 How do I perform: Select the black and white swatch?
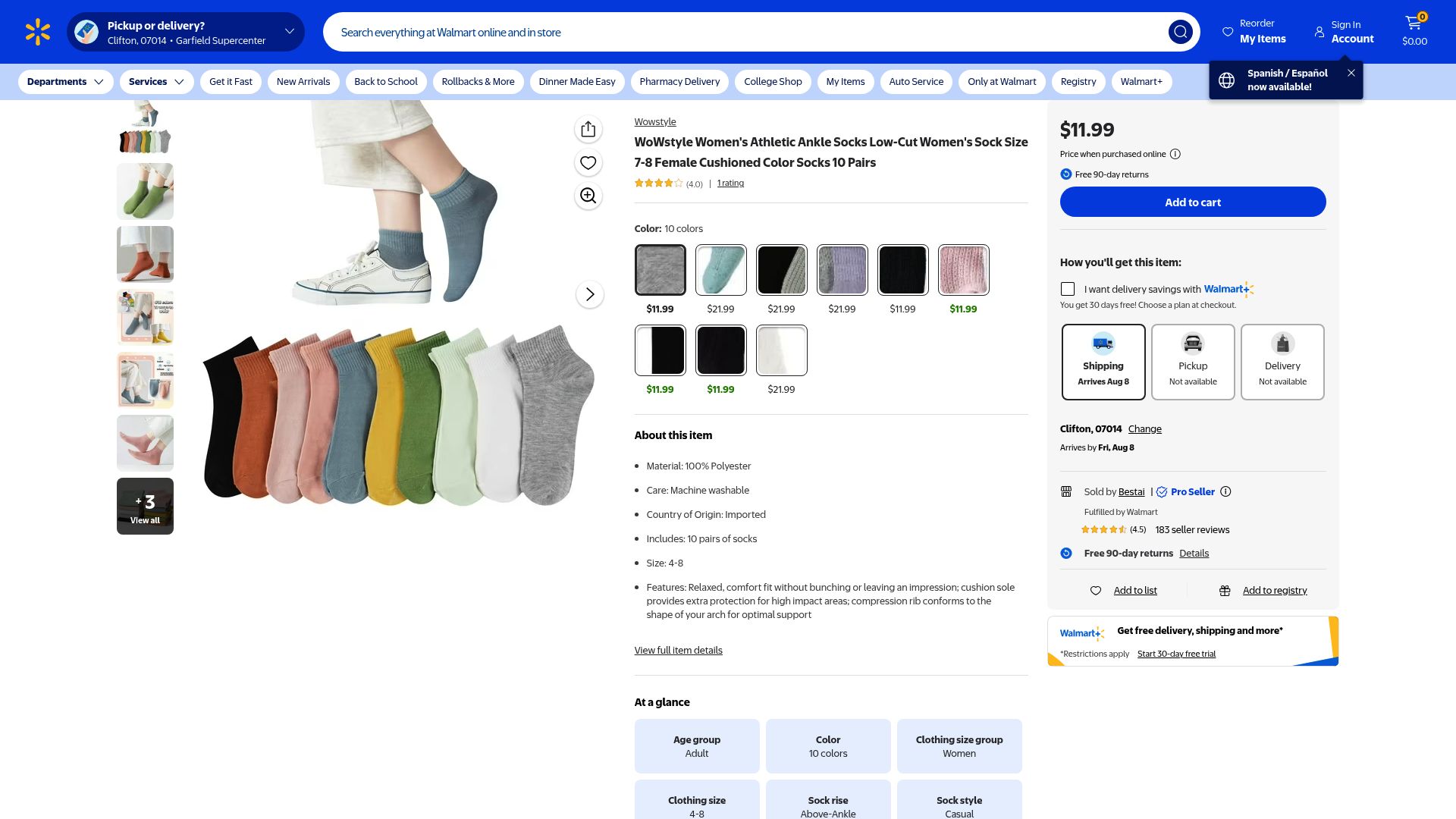point(661,350)
